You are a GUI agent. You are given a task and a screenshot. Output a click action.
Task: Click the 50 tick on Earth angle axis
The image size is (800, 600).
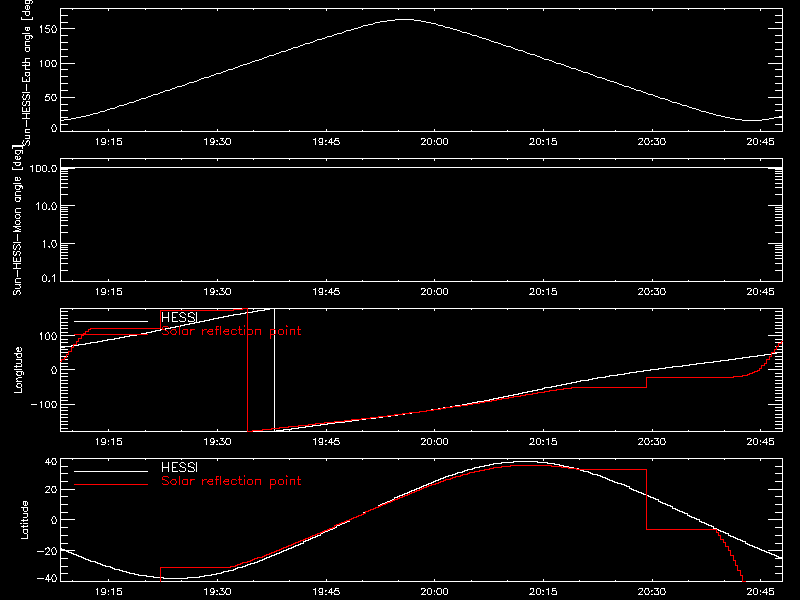coord(51,97)
